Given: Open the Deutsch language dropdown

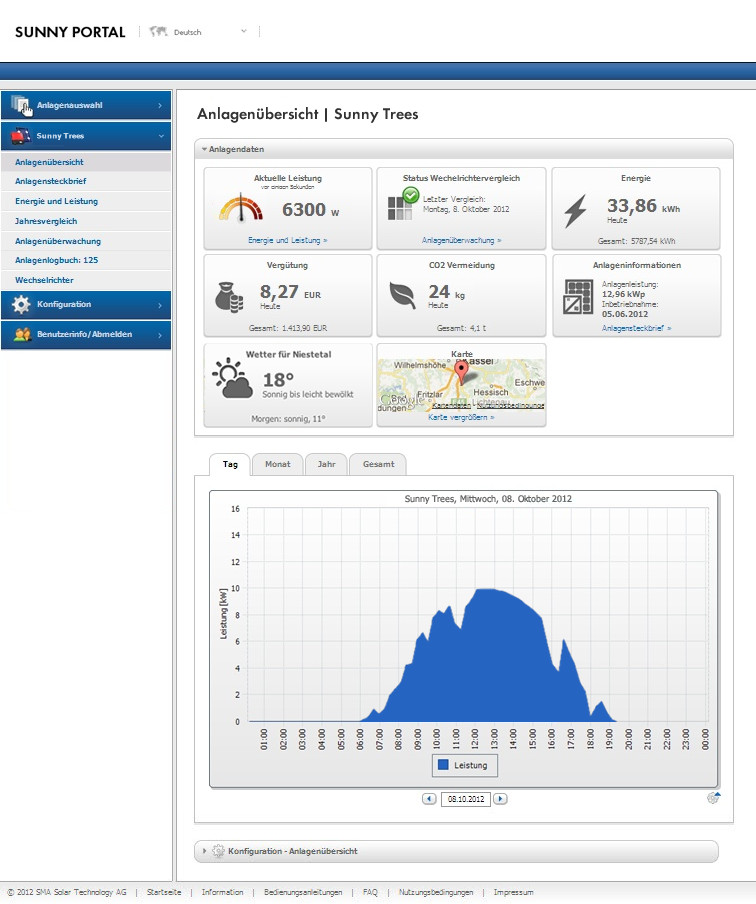Looking at the screenshot, I should (243, 32).
